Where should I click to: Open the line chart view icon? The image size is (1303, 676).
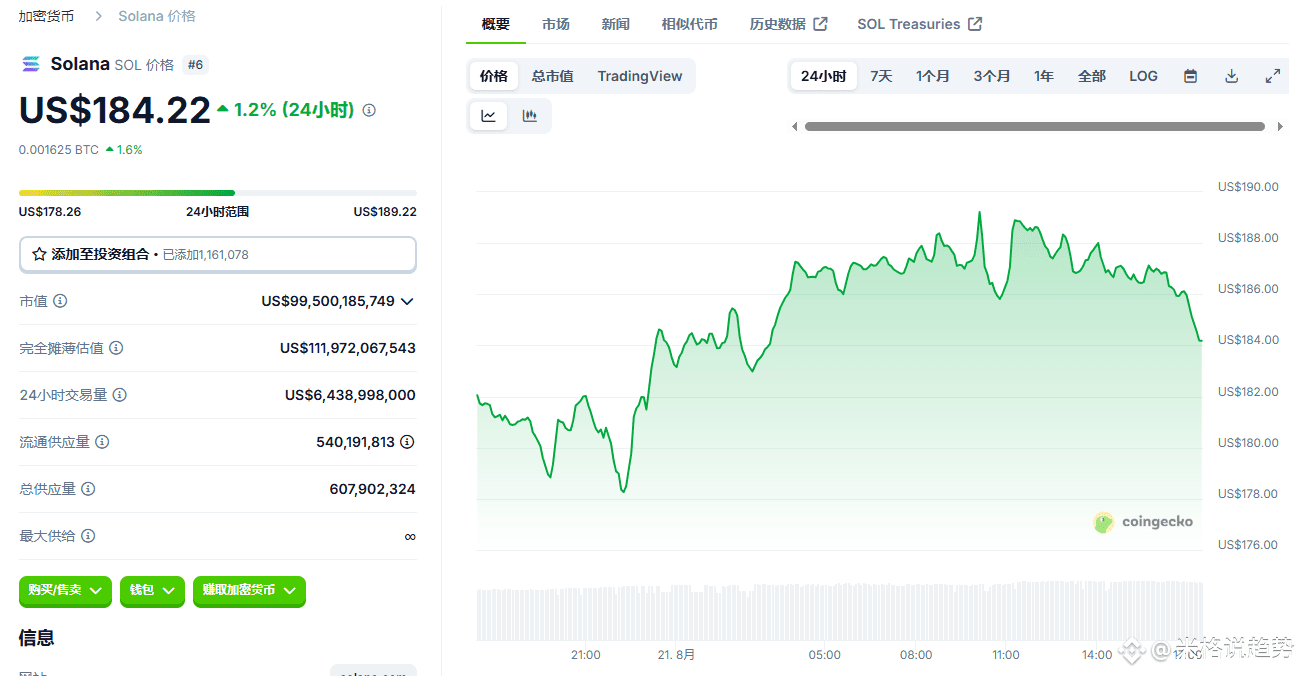tap(488, 116)
